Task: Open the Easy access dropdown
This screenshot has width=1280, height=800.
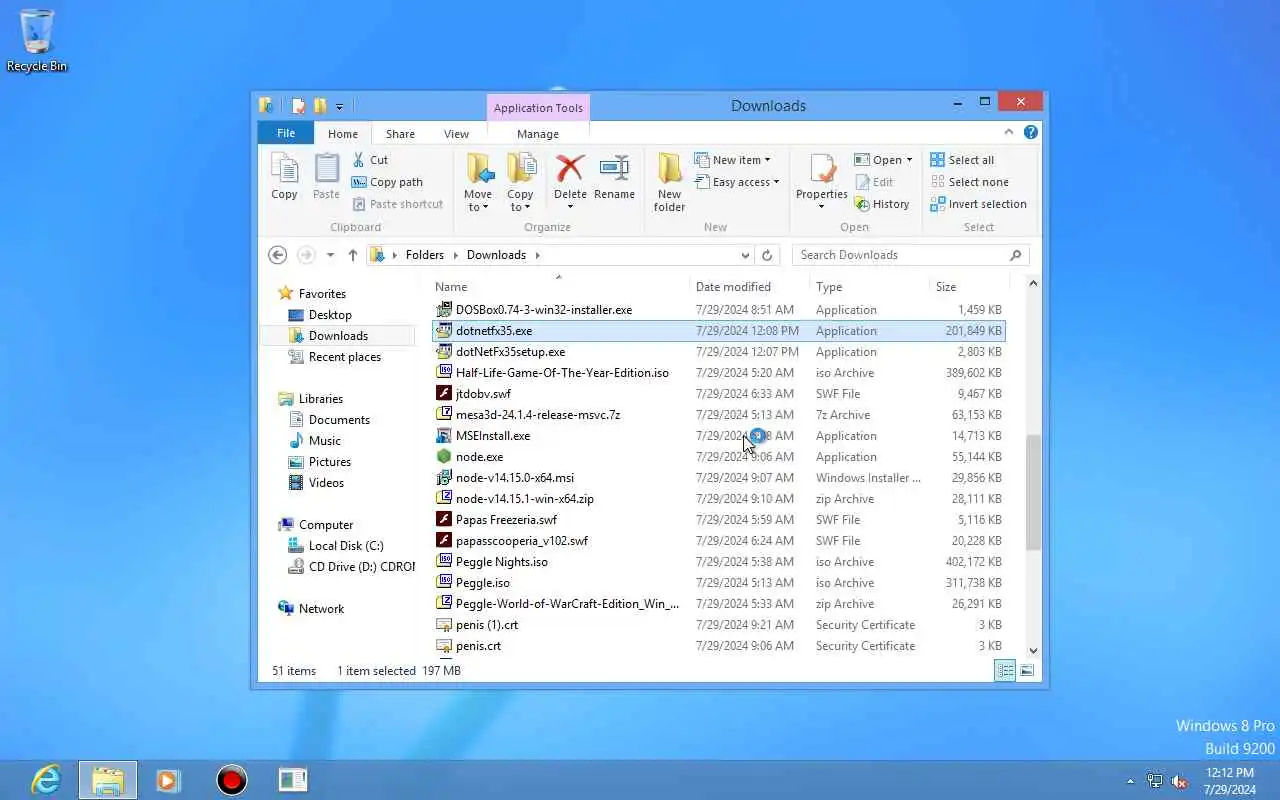Action: (x=736, y=182)
